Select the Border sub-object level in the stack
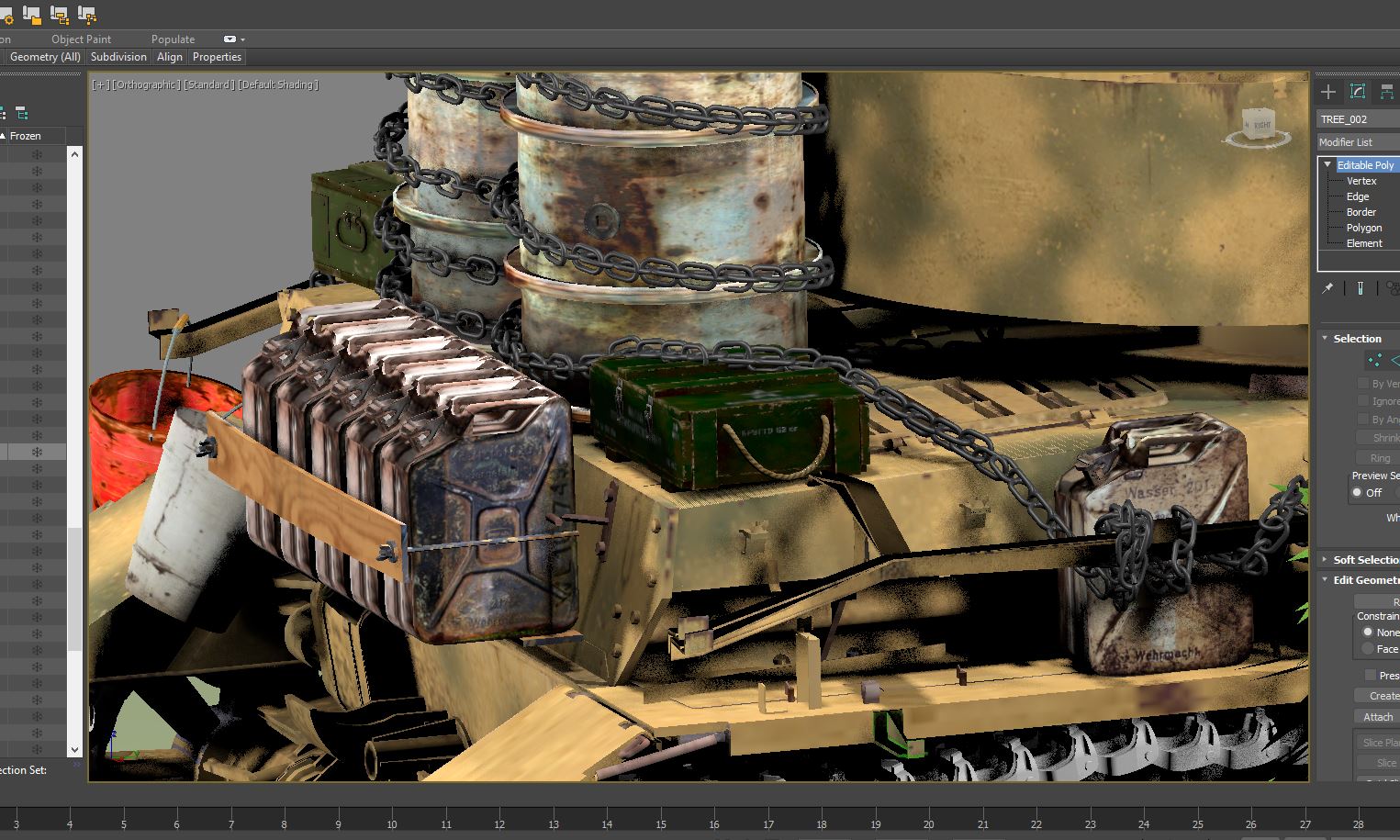This screenshot has height=840, width=1400. pos(1361,212)
